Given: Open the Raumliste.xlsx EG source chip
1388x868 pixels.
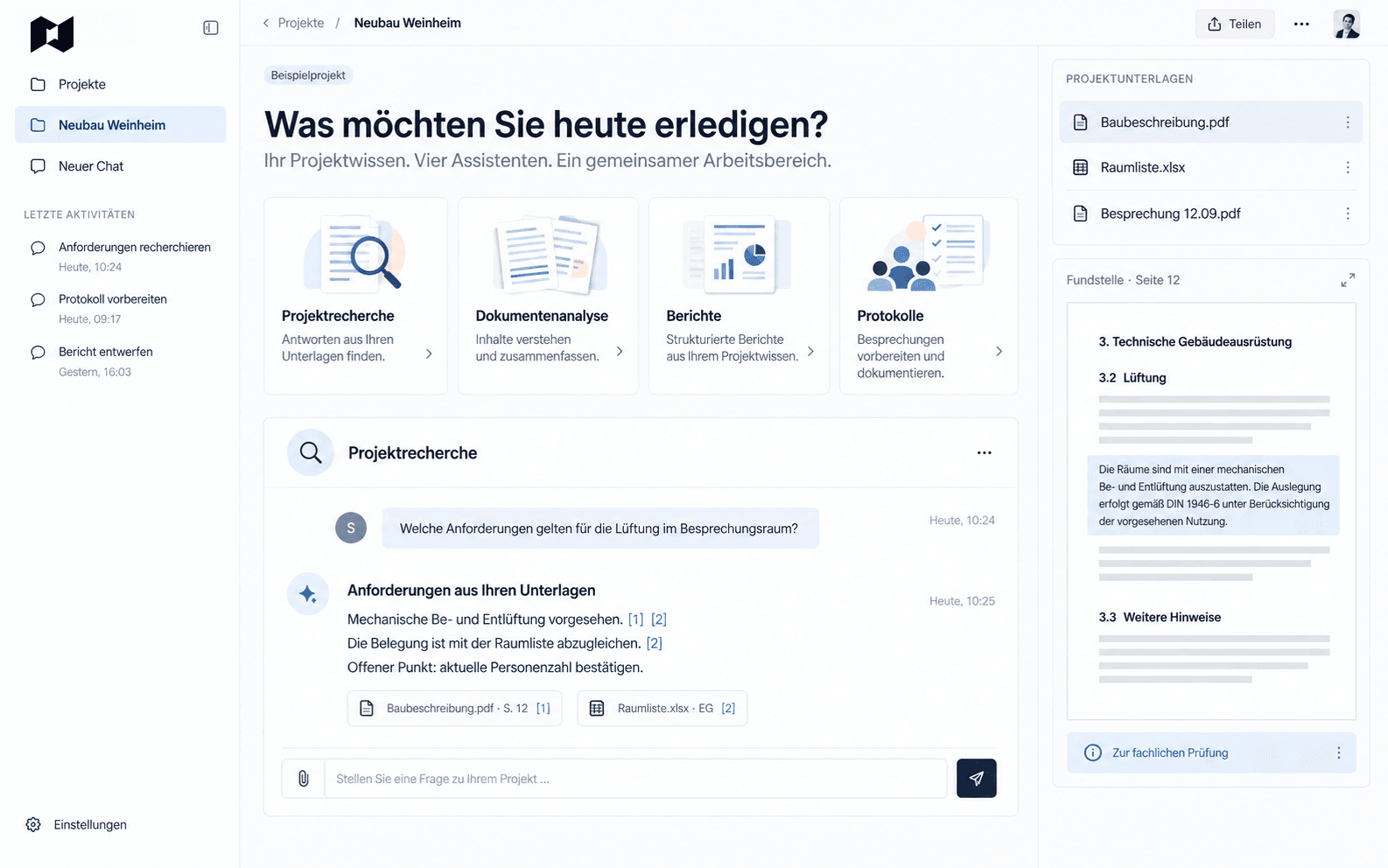Looking at the screenshot, I should pos(662,708).
